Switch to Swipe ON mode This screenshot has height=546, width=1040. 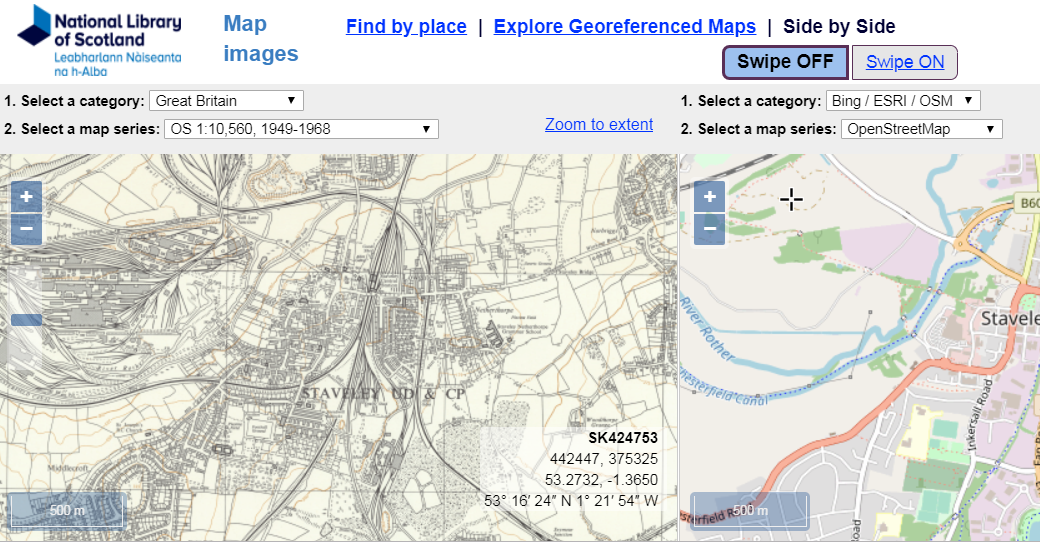(905, 62)
